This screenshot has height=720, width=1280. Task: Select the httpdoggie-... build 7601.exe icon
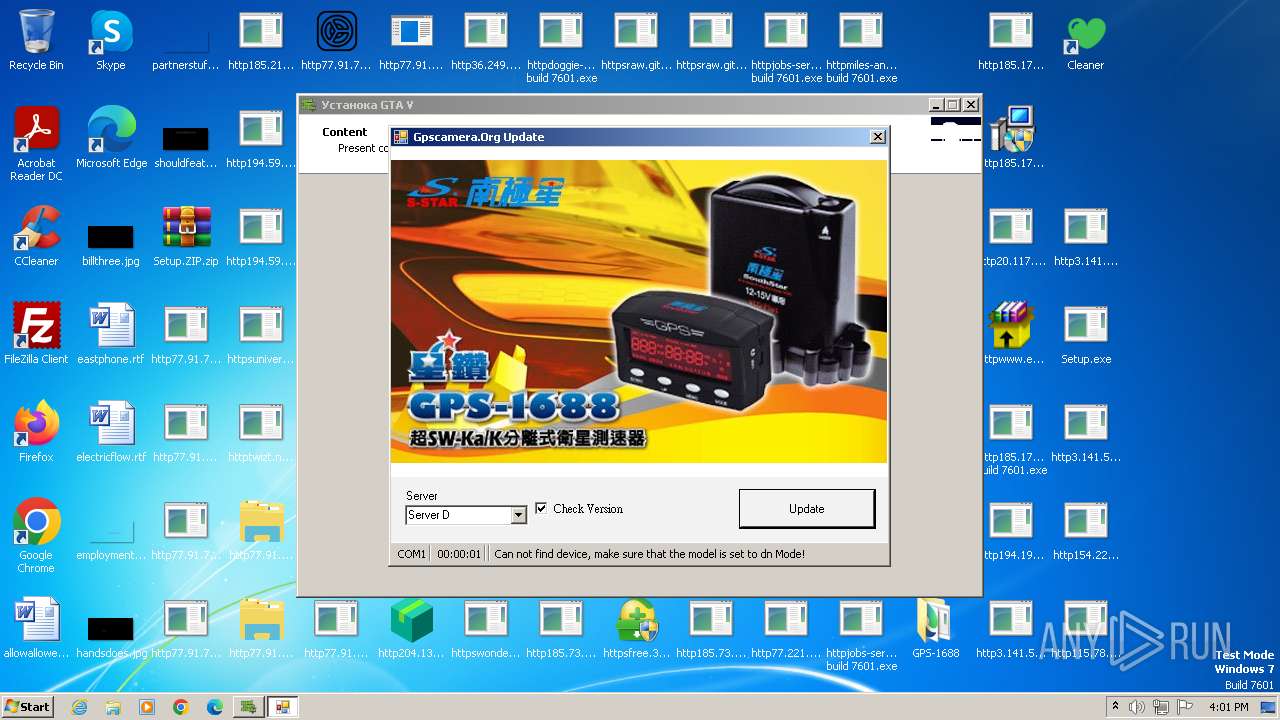[x=561, y=46]
